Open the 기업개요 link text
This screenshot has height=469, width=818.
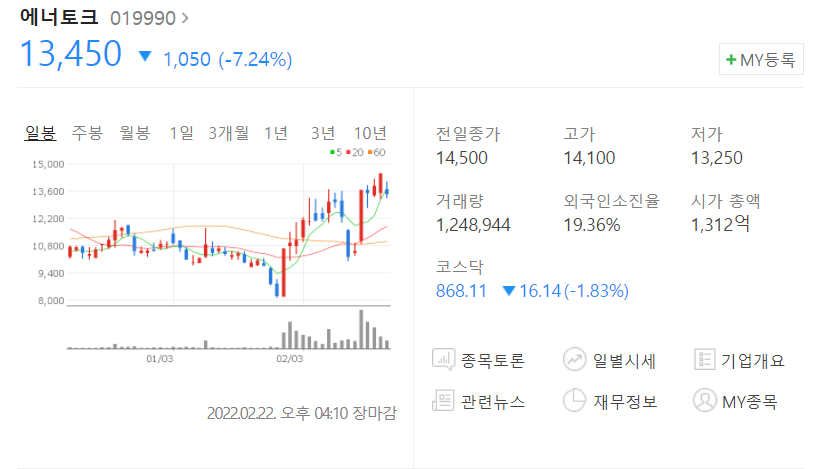click(753, 360)
